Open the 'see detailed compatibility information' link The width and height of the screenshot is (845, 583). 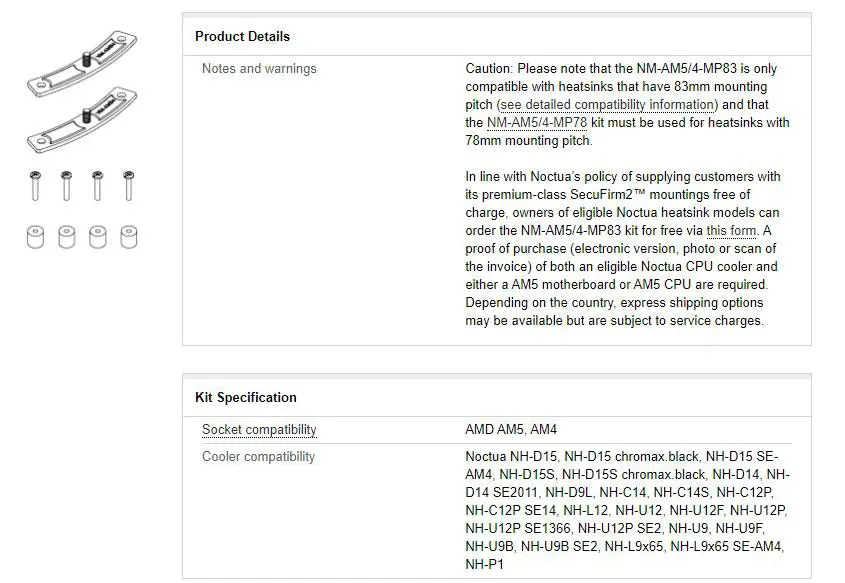pyautogui.click(x=607, y=105)
